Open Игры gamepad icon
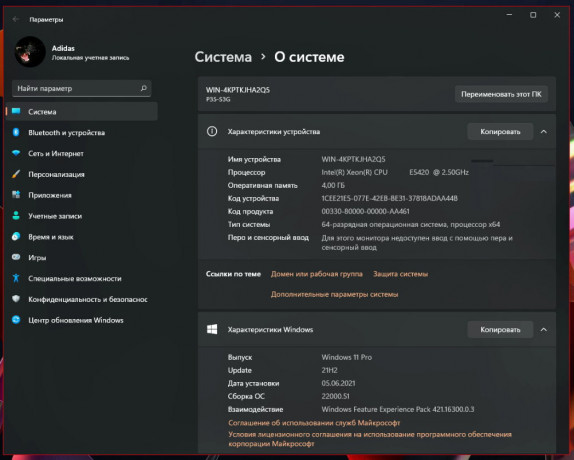Screen dimensions: 574x460 (16, 257)
